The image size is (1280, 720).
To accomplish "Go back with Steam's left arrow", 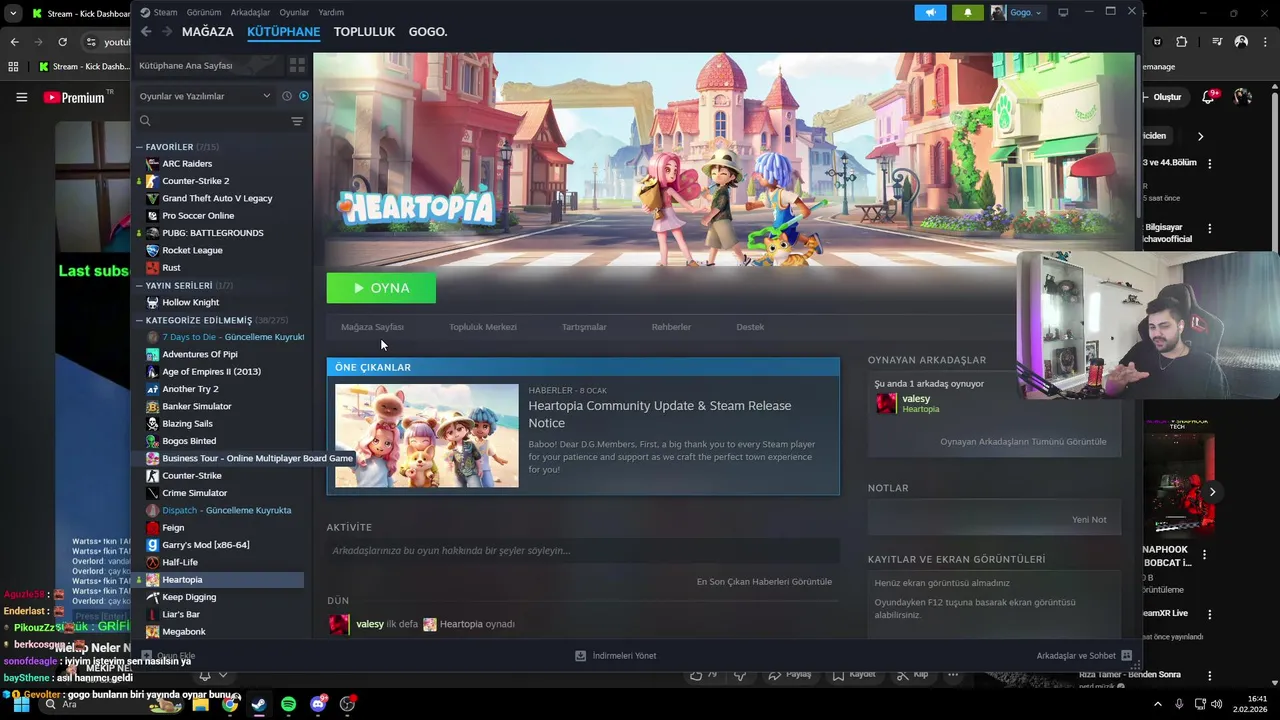I will point(146,32).
